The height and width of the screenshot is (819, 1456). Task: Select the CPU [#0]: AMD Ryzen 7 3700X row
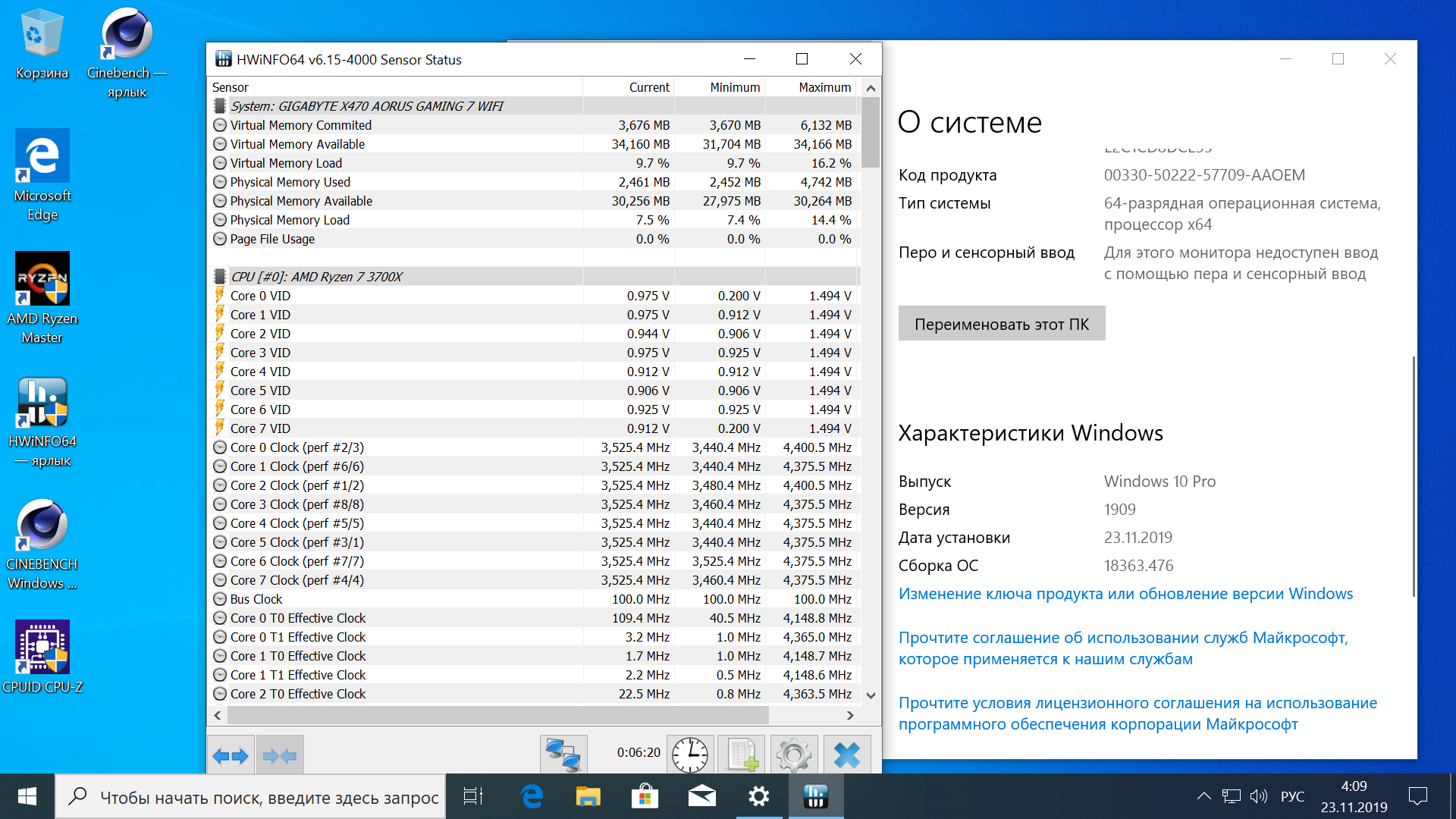click(316, 277)
